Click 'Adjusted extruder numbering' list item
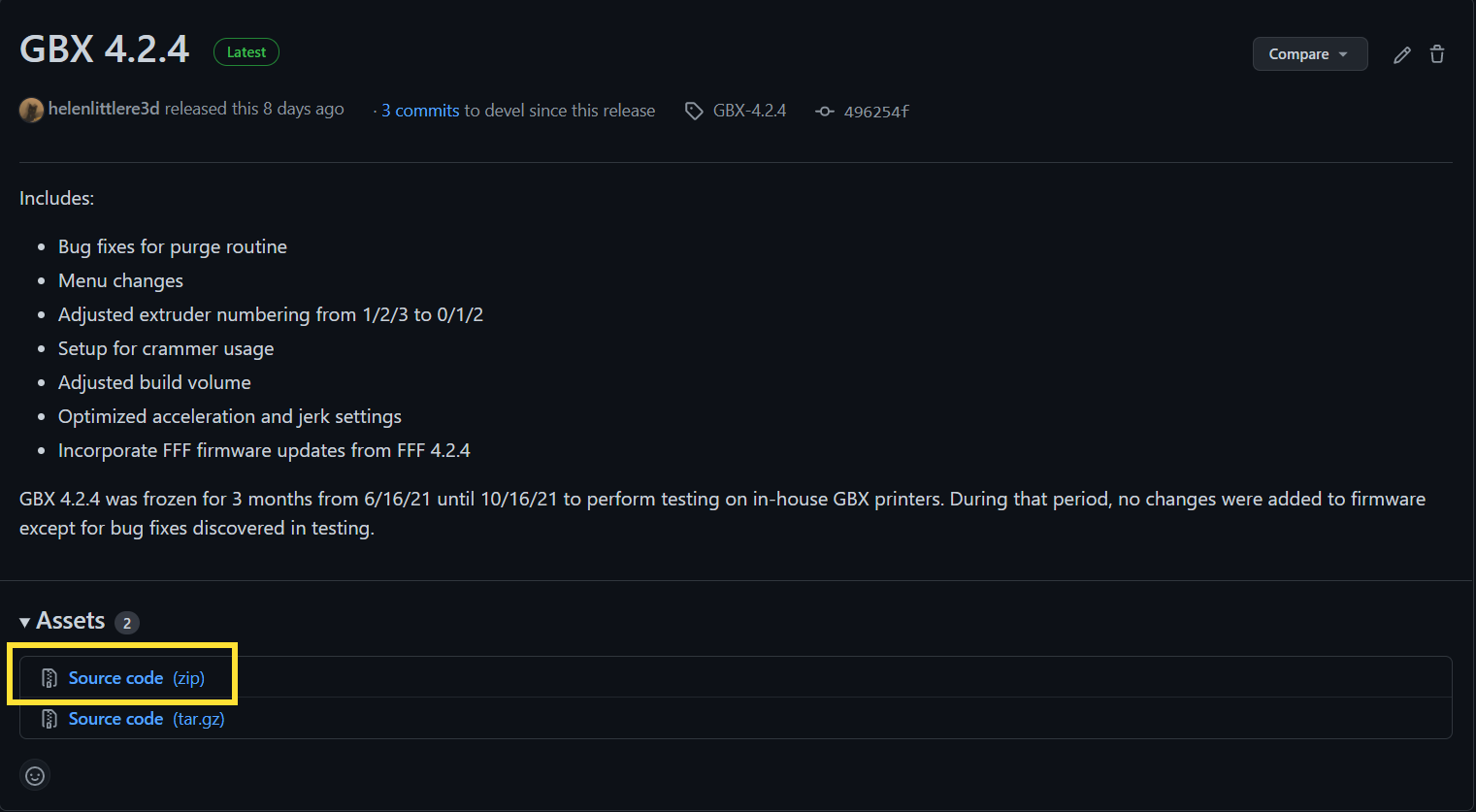Viewport: 1476px width, 812px height. pyautogui.click(x=271, y=314)
